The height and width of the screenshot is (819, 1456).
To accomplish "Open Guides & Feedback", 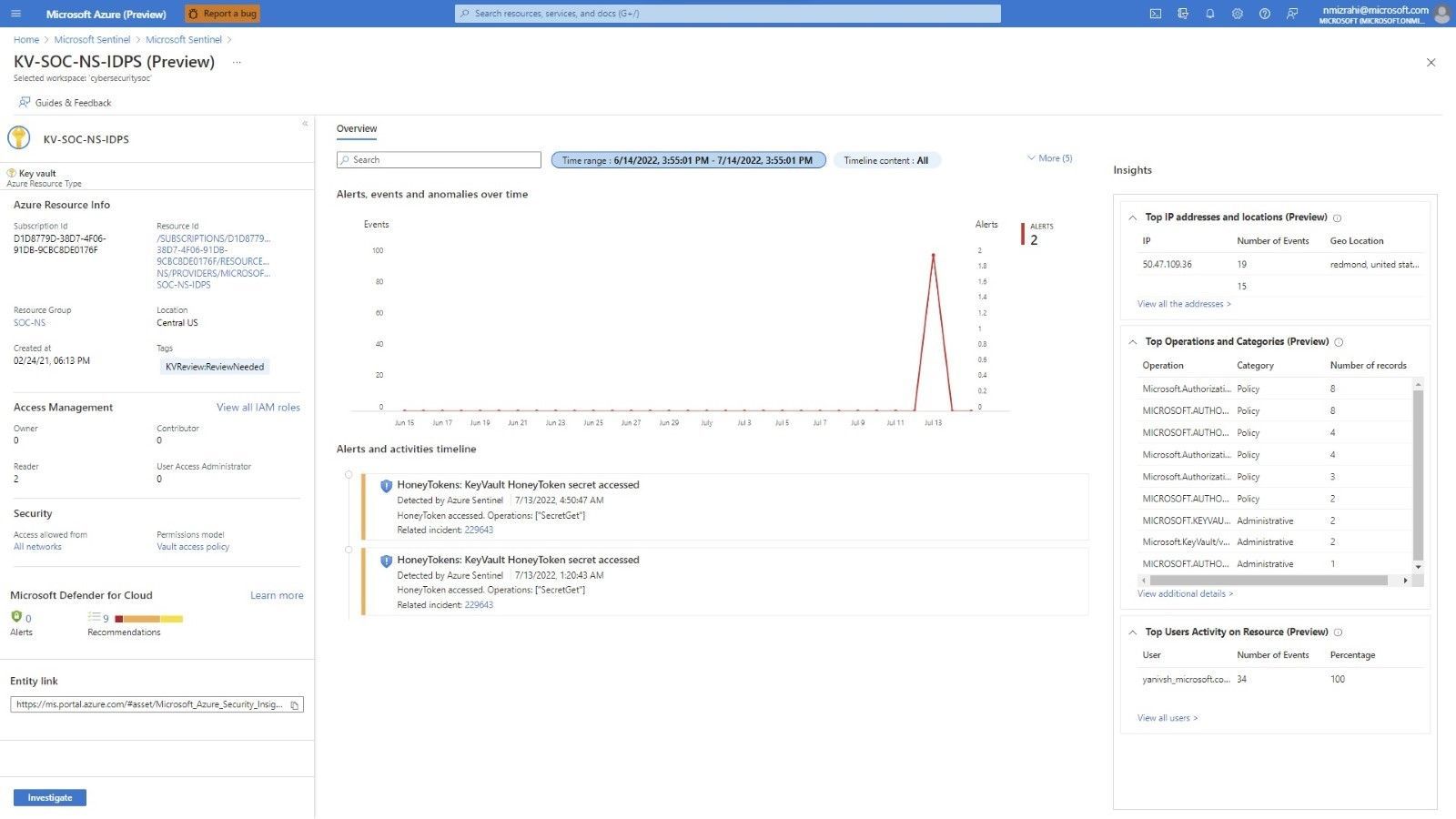I will tap(65, 103).
